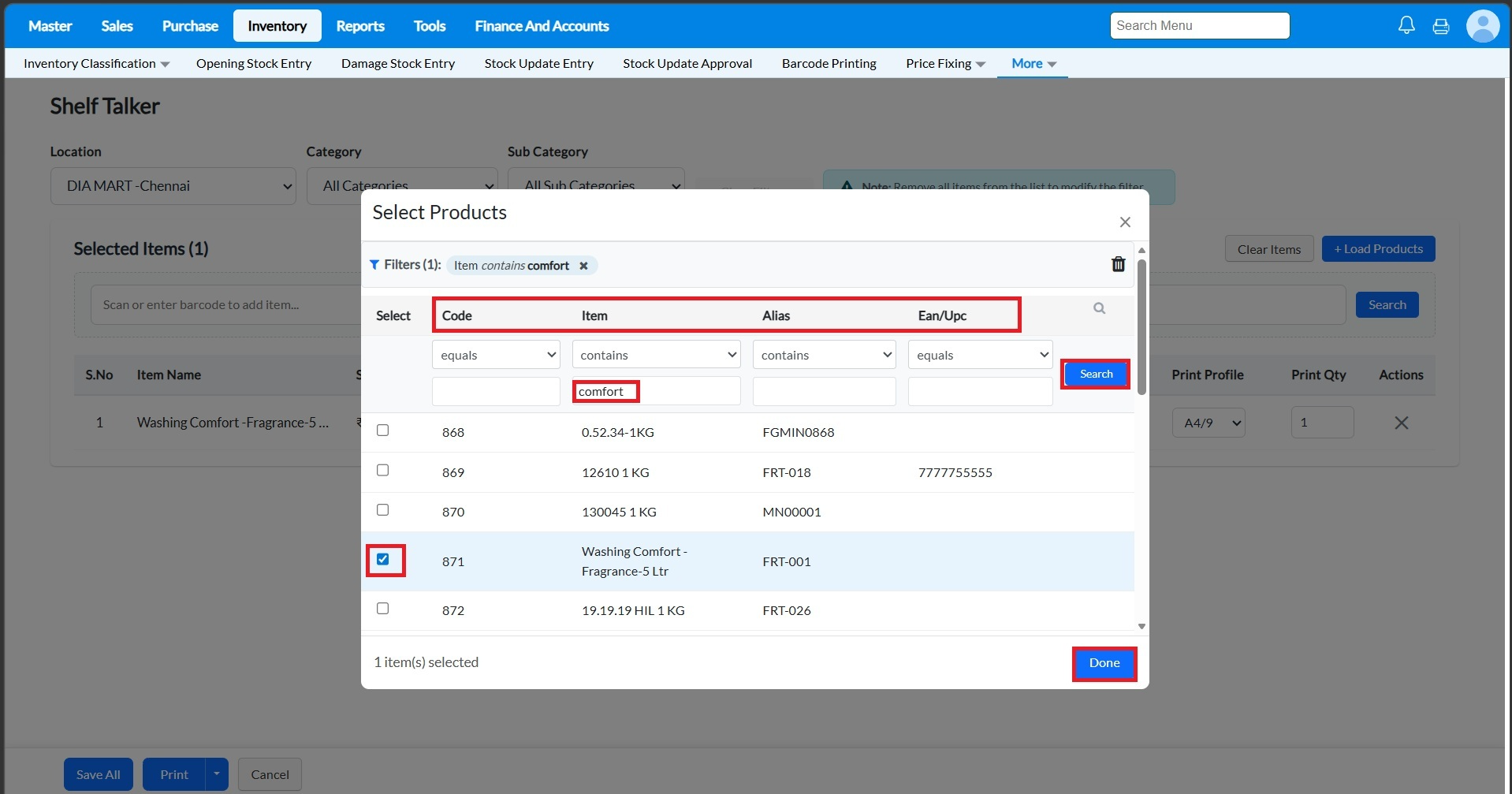The image size is (1512, 794).
Task: Remove the 'Item contains comfort' filter chip
Action: pos(583,266)
